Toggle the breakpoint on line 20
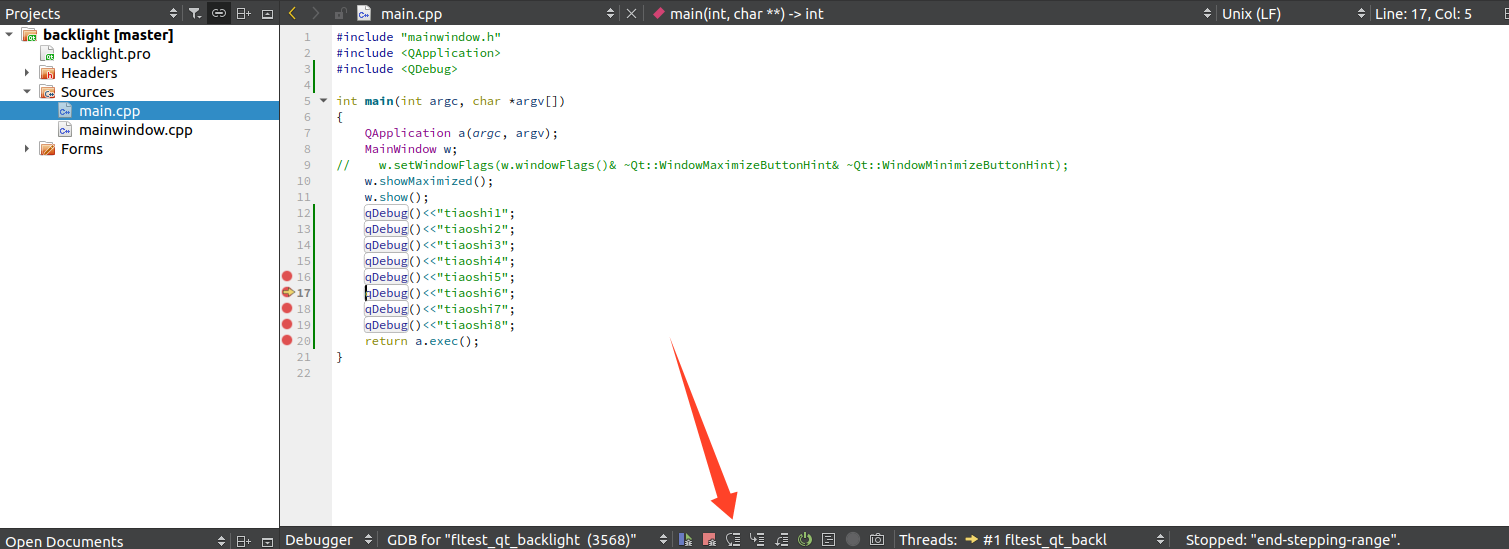 [287, 341]
